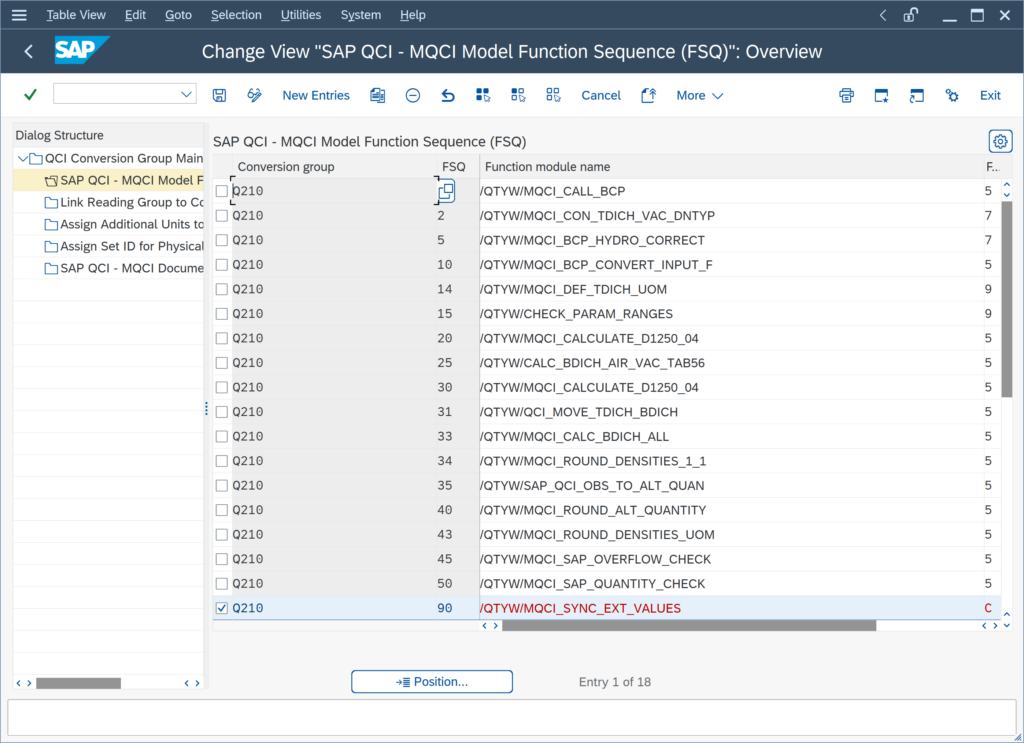This screenshot has height=743, width=1024.
Task: Click the SAP logo
Action: pos(81,50)
